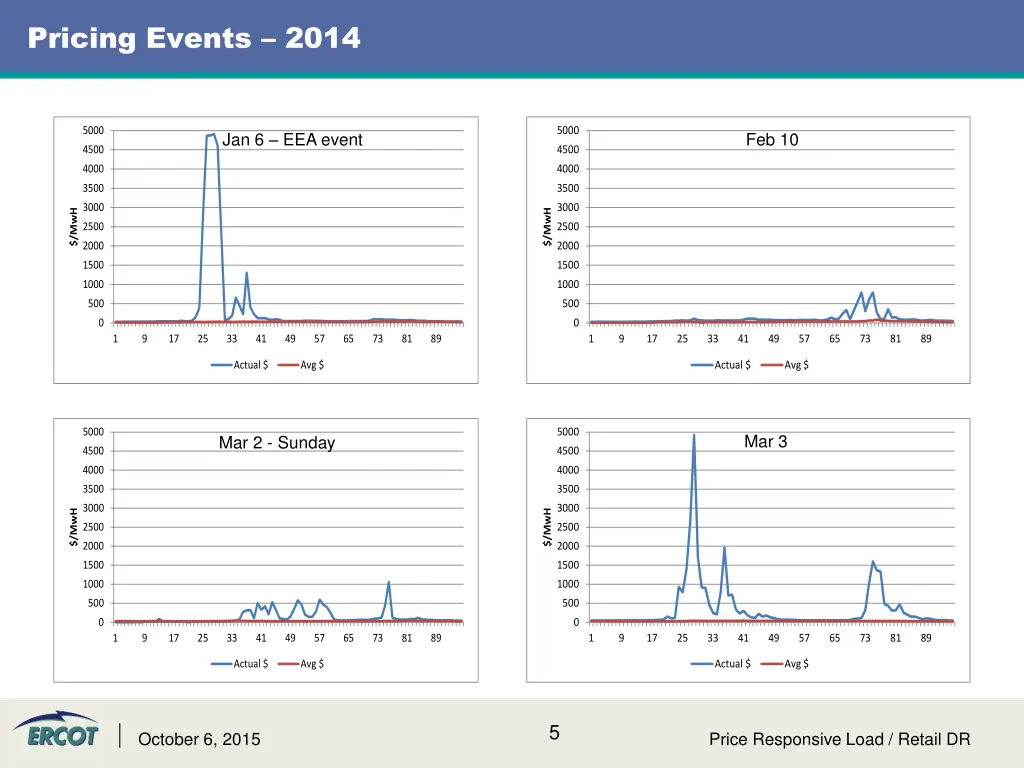Click the tall price spike peak in Jan 6 chart

[x=212, y=135]
